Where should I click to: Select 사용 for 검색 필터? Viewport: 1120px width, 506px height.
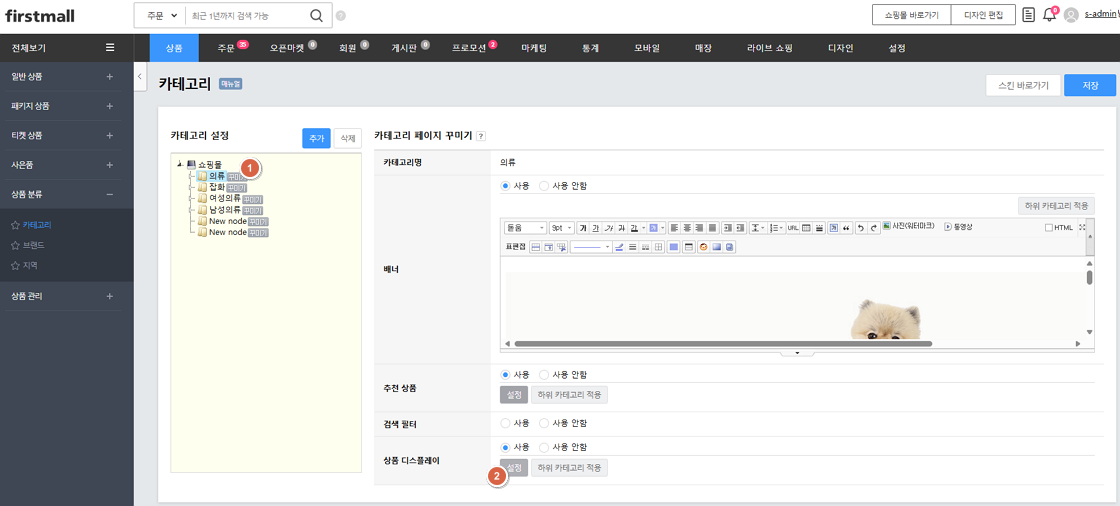(506, 423)
